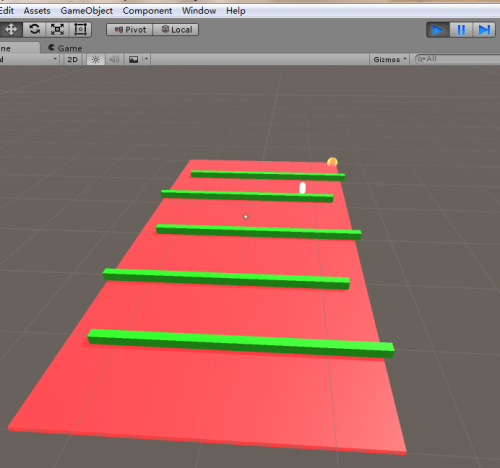Toggle Local handle rotation mode
Screen dimensions: 500x468
point(176,30)
